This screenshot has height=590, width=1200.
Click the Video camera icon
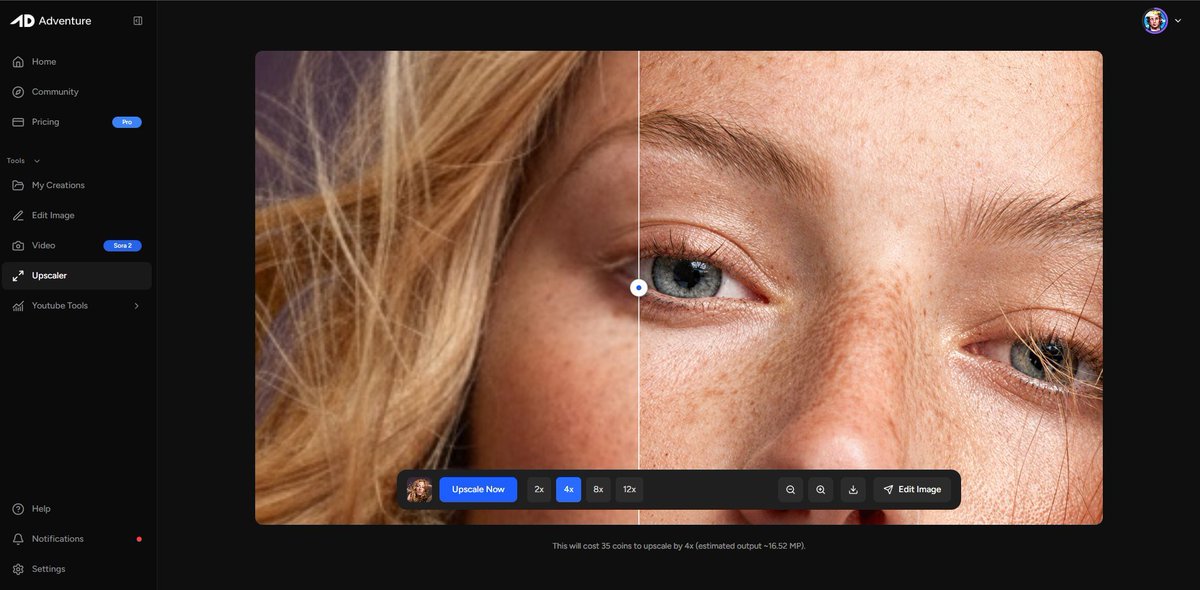pyautogui.click(x=18, y=245)
